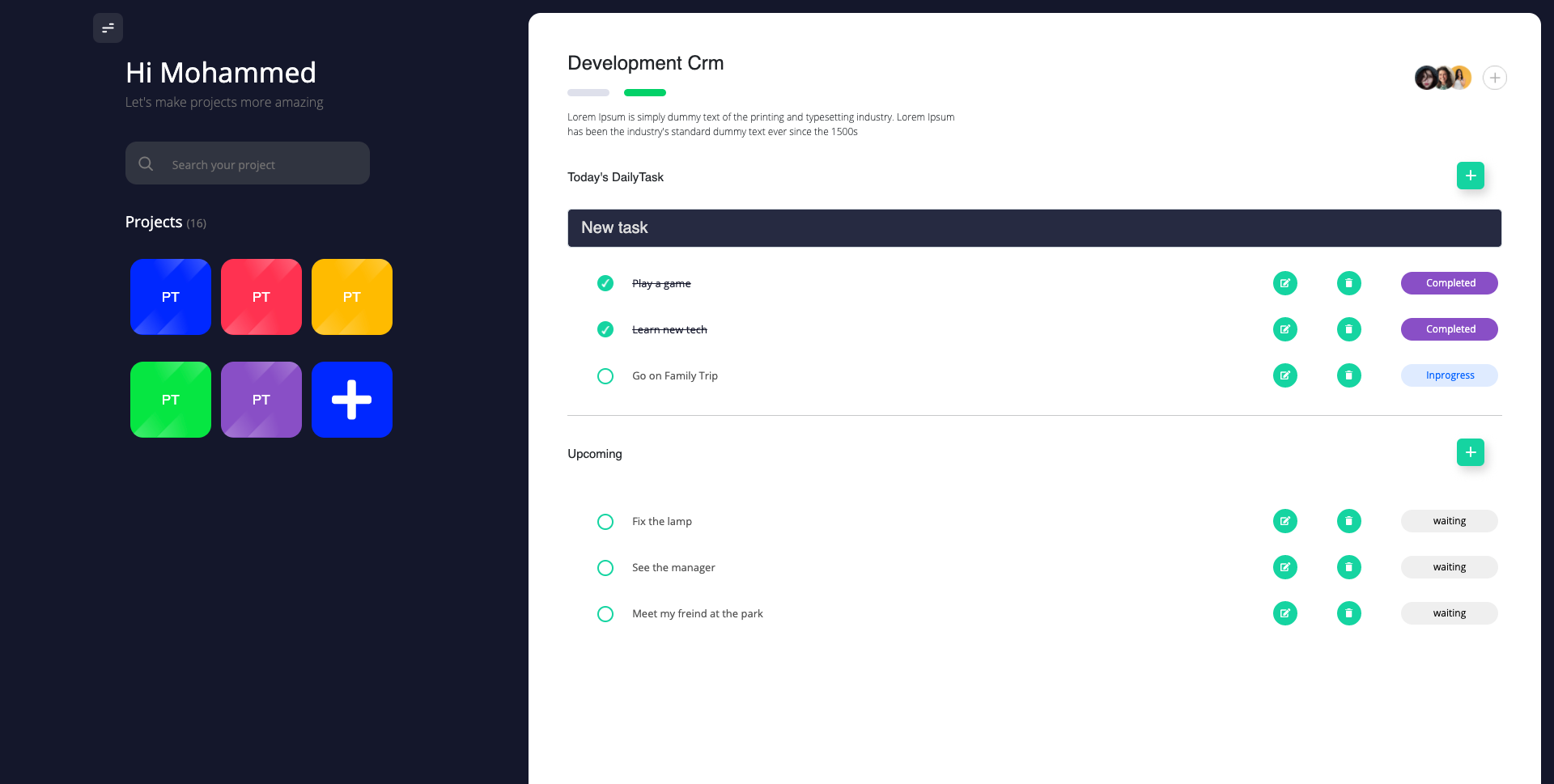Open the purple PT project tile
This screenshot has width=1554, height=784.
pyautogui.click(x=261, y=400)
